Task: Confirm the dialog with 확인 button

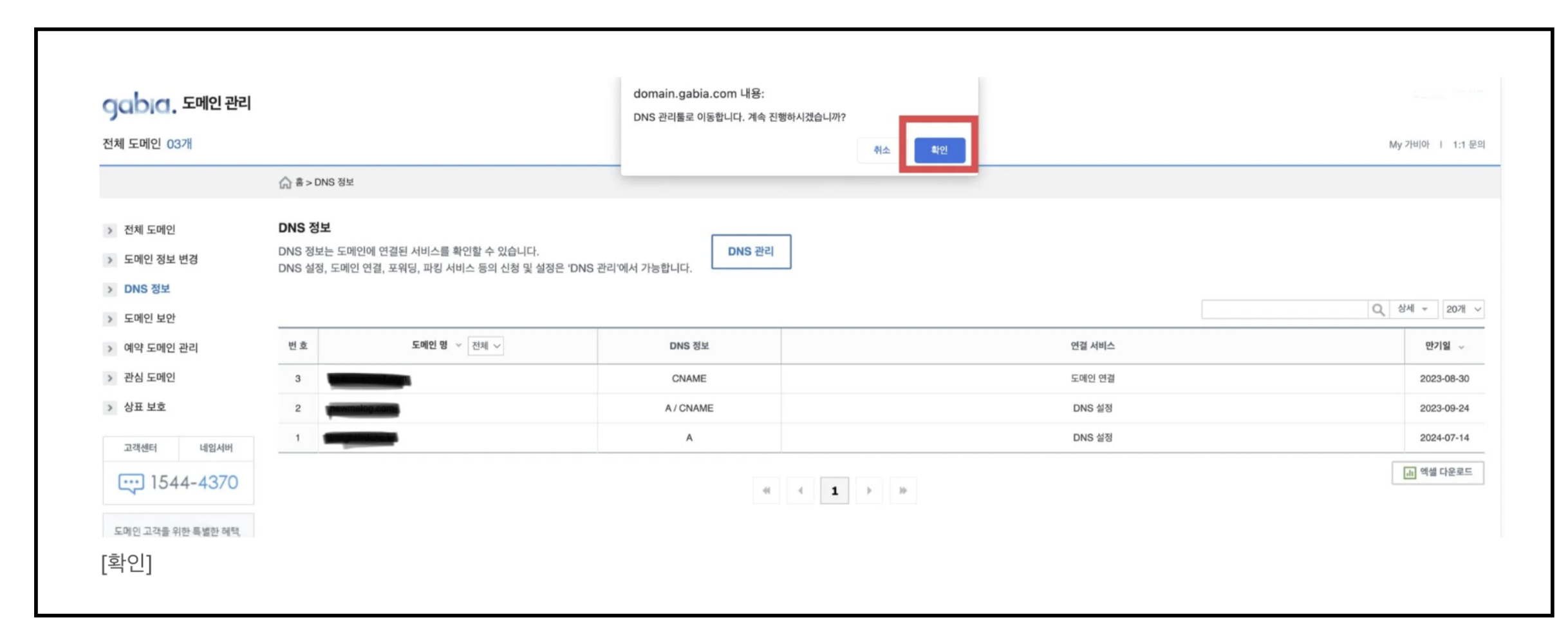Action: pos(939,150)
